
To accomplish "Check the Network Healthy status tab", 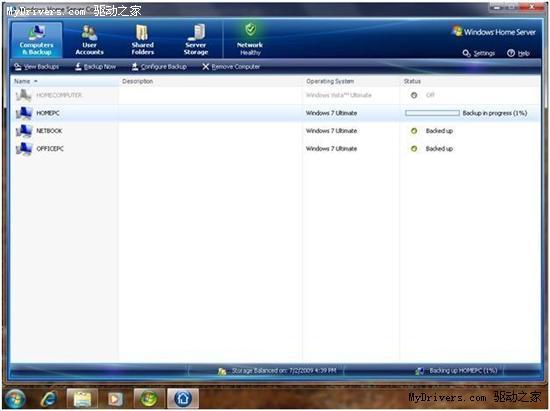I will tap(250, 40).
